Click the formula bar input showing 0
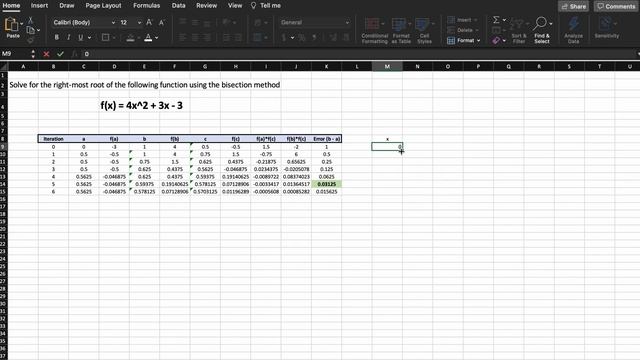 click(359, 54)
